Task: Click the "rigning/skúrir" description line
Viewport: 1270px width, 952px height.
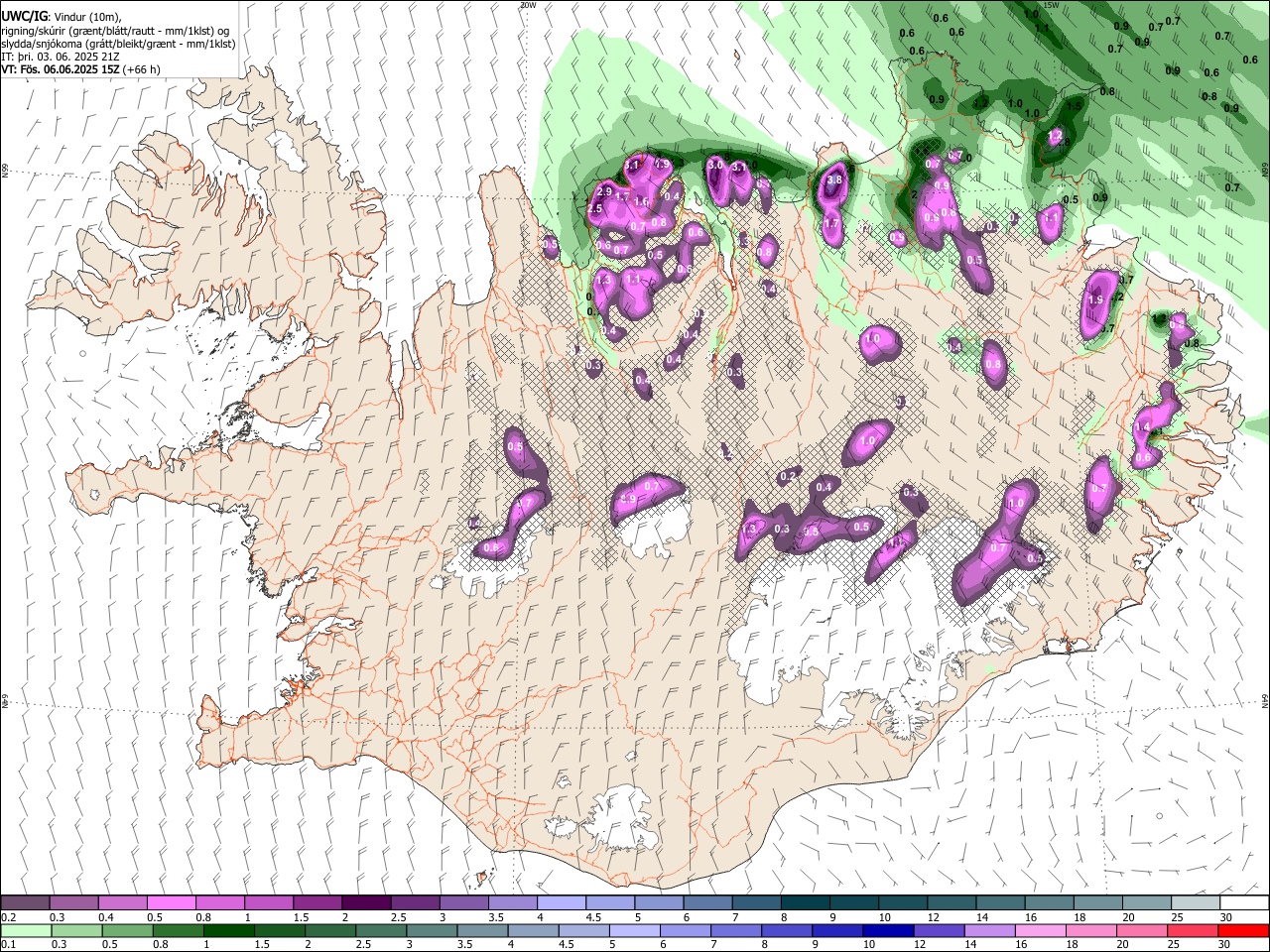Action: point(115,31)
